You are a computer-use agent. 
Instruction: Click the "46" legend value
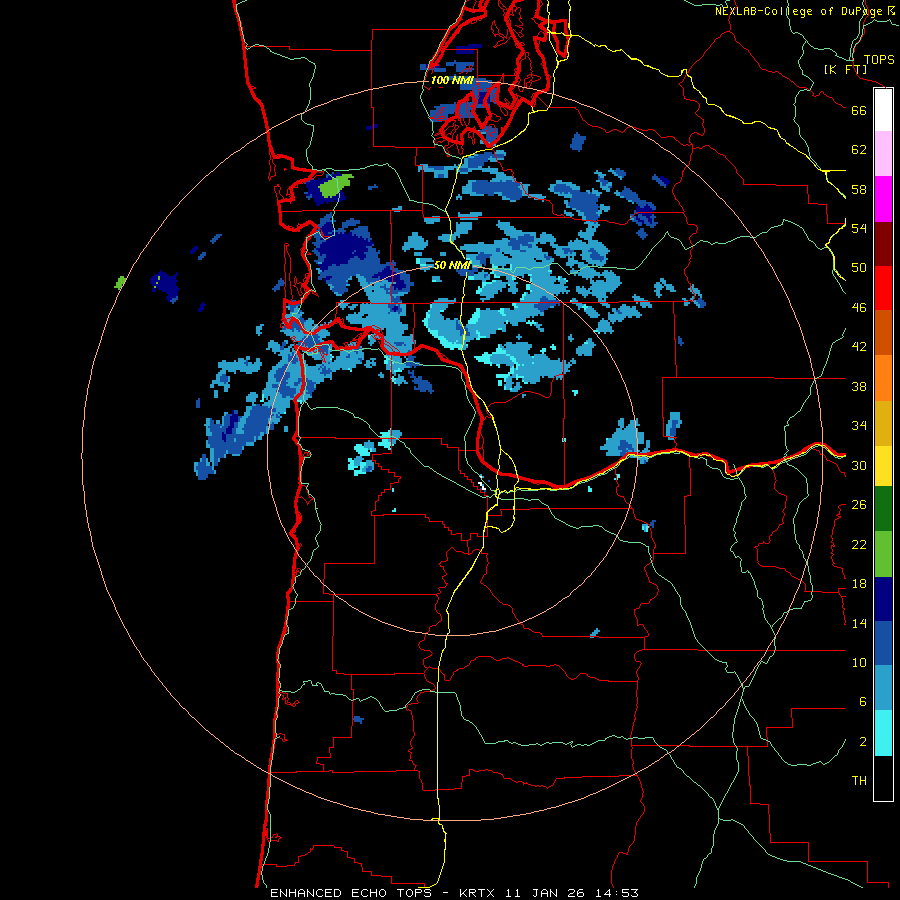coord(859,308)
